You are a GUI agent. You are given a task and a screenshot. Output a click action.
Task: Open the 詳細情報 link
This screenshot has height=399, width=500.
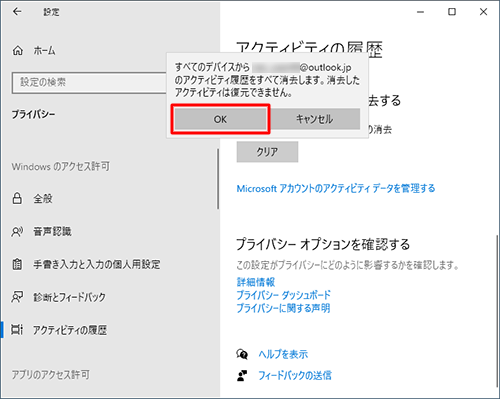coord(256,282)
